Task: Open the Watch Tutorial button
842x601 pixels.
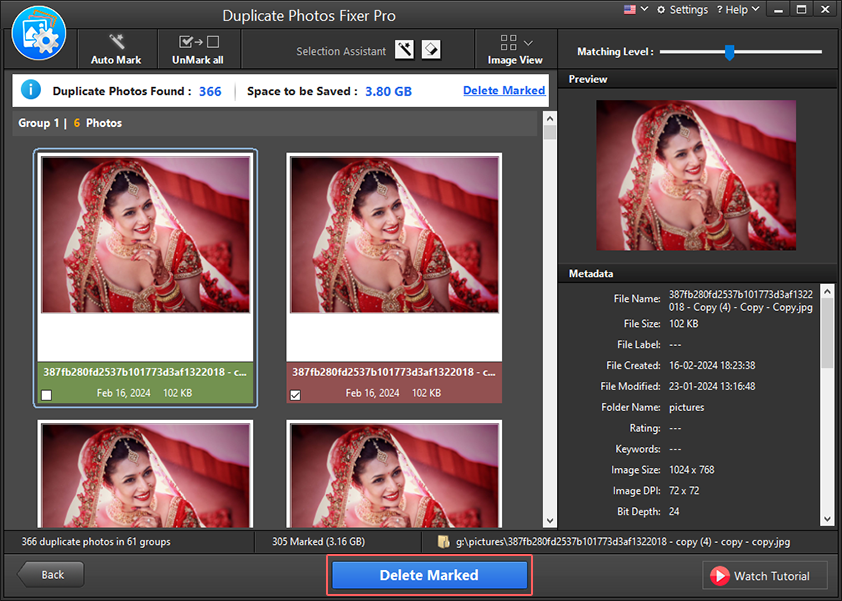Action: point(765,576)
